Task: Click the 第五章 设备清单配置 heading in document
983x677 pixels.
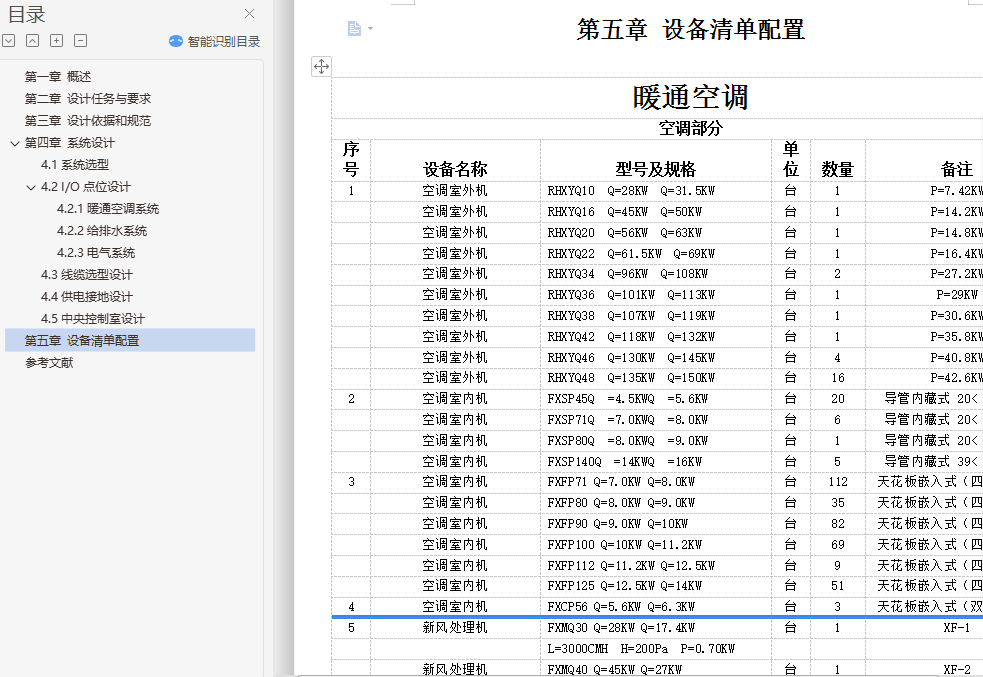Action: tap(691, 29)
